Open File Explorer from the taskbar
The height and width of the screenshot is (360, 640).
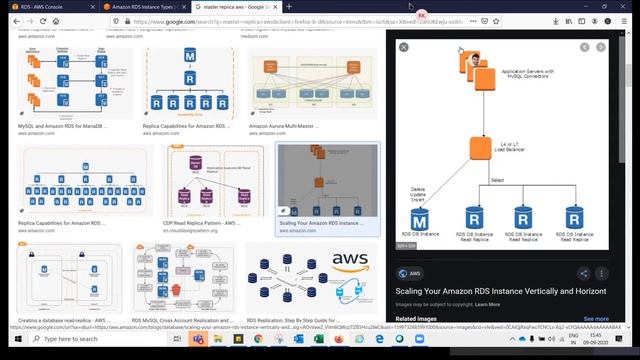tap(218, 339)
